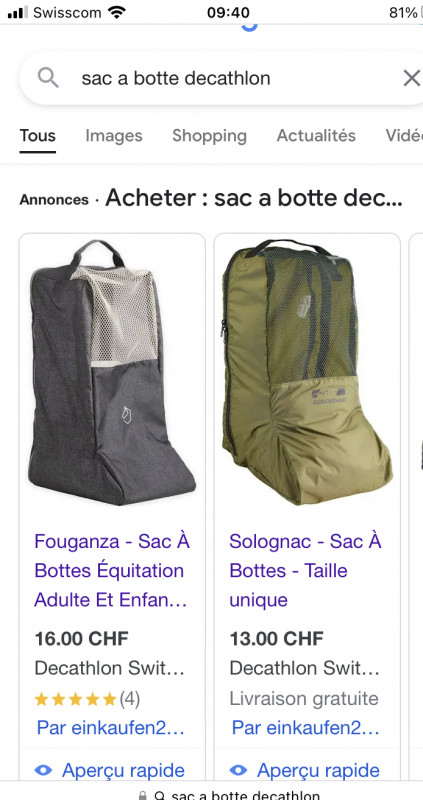Tap the grey Fouganza boot bag image
Image resolution: width=423 pixels, height=800 pixels.
[x=112, y=372]
